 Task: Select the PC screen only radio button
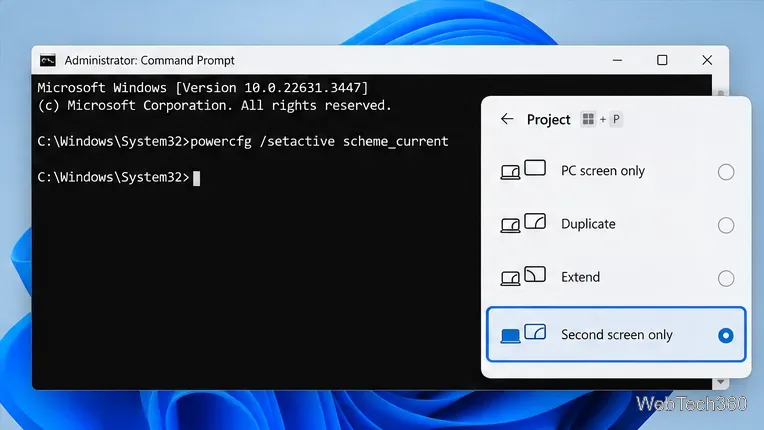(726, 172)
